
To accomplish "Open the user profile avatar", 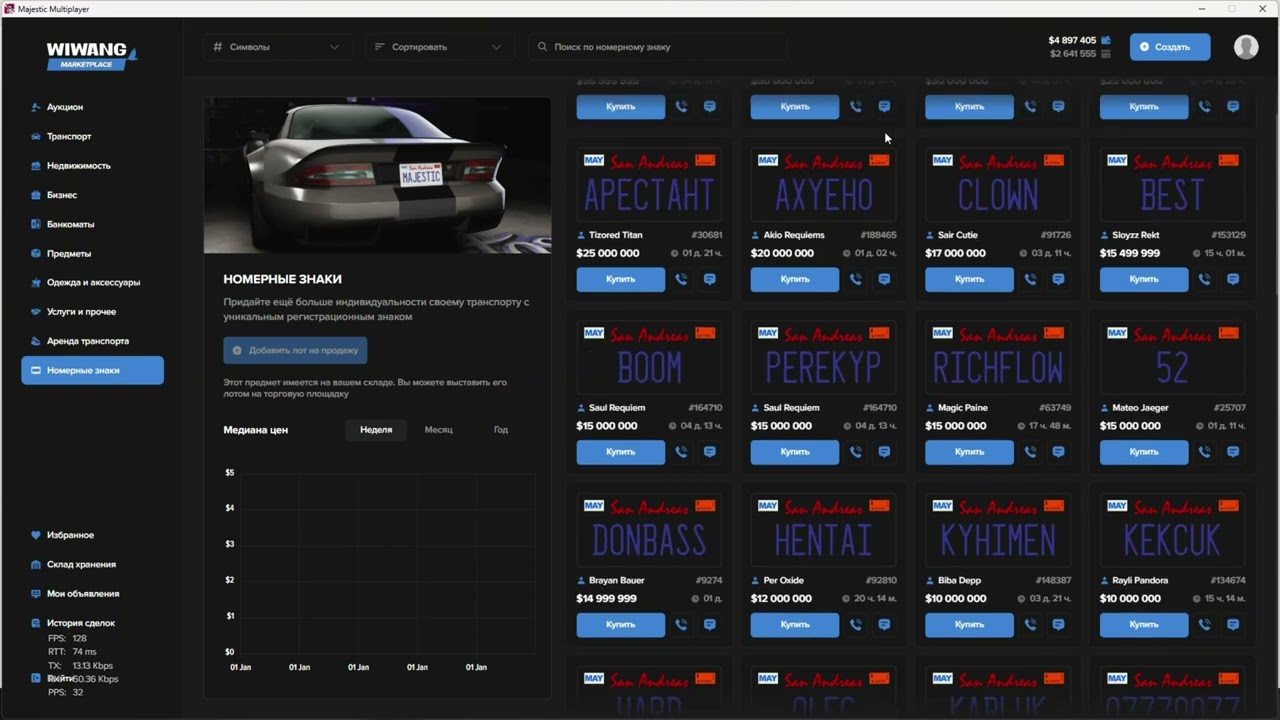I will pyautogui.click(x=1246, y=47).
